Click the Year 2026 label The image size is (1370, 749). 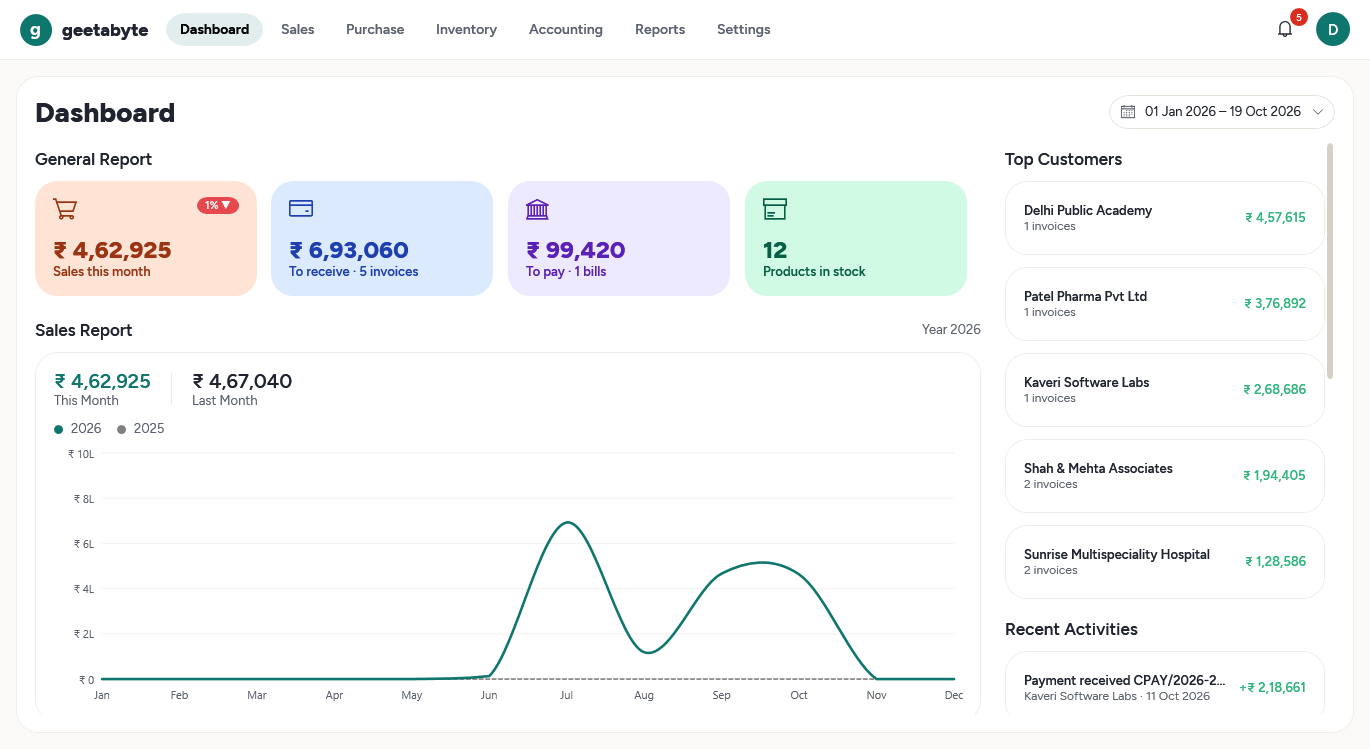(x=951, y=329)
